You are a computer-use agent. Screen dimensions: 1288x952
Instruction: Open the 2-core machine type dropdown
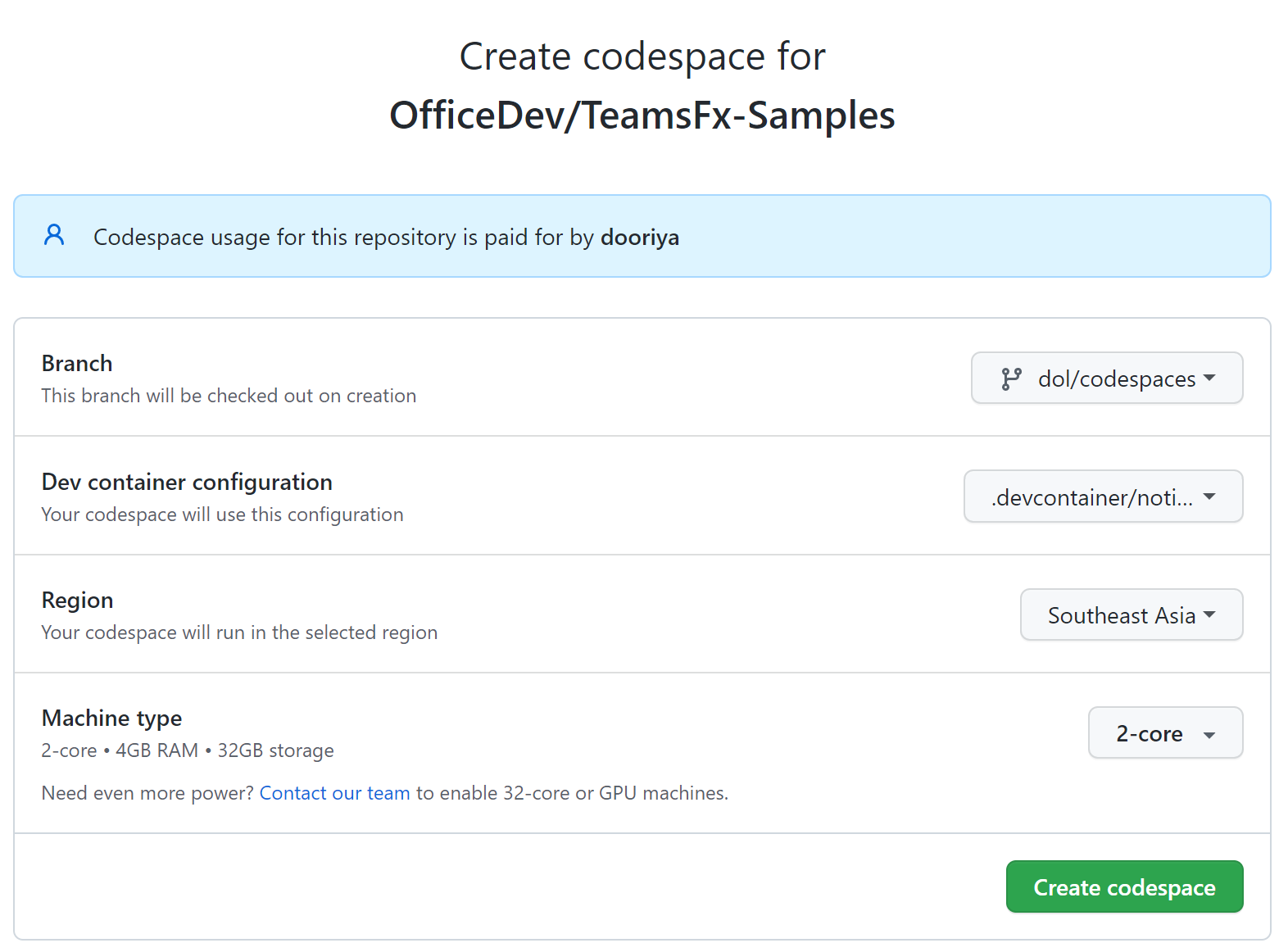click(x=1165, y=732)
